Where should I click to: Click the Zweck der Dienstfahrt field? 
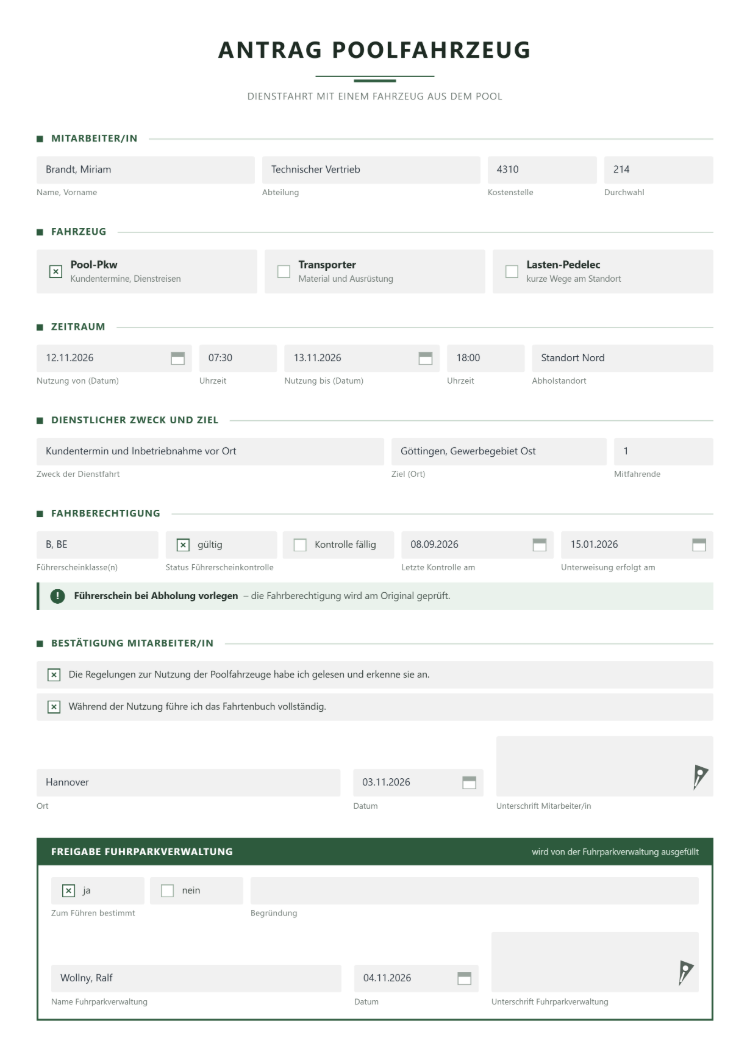(210, 452)
